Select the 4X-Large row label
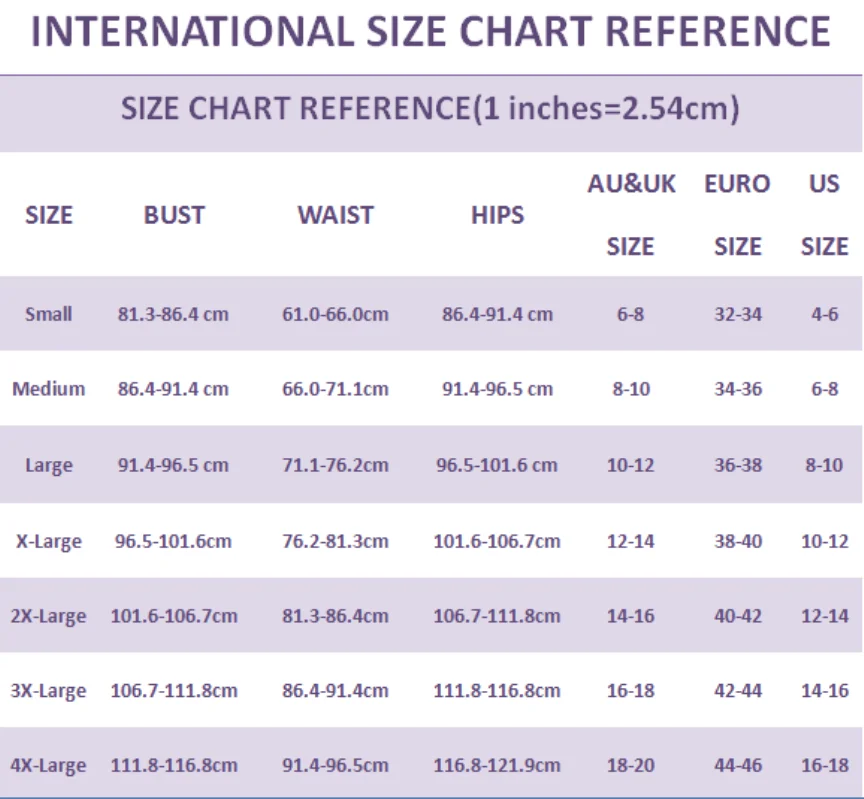This screenshot has height=799, width=864. tap(49, 766)
